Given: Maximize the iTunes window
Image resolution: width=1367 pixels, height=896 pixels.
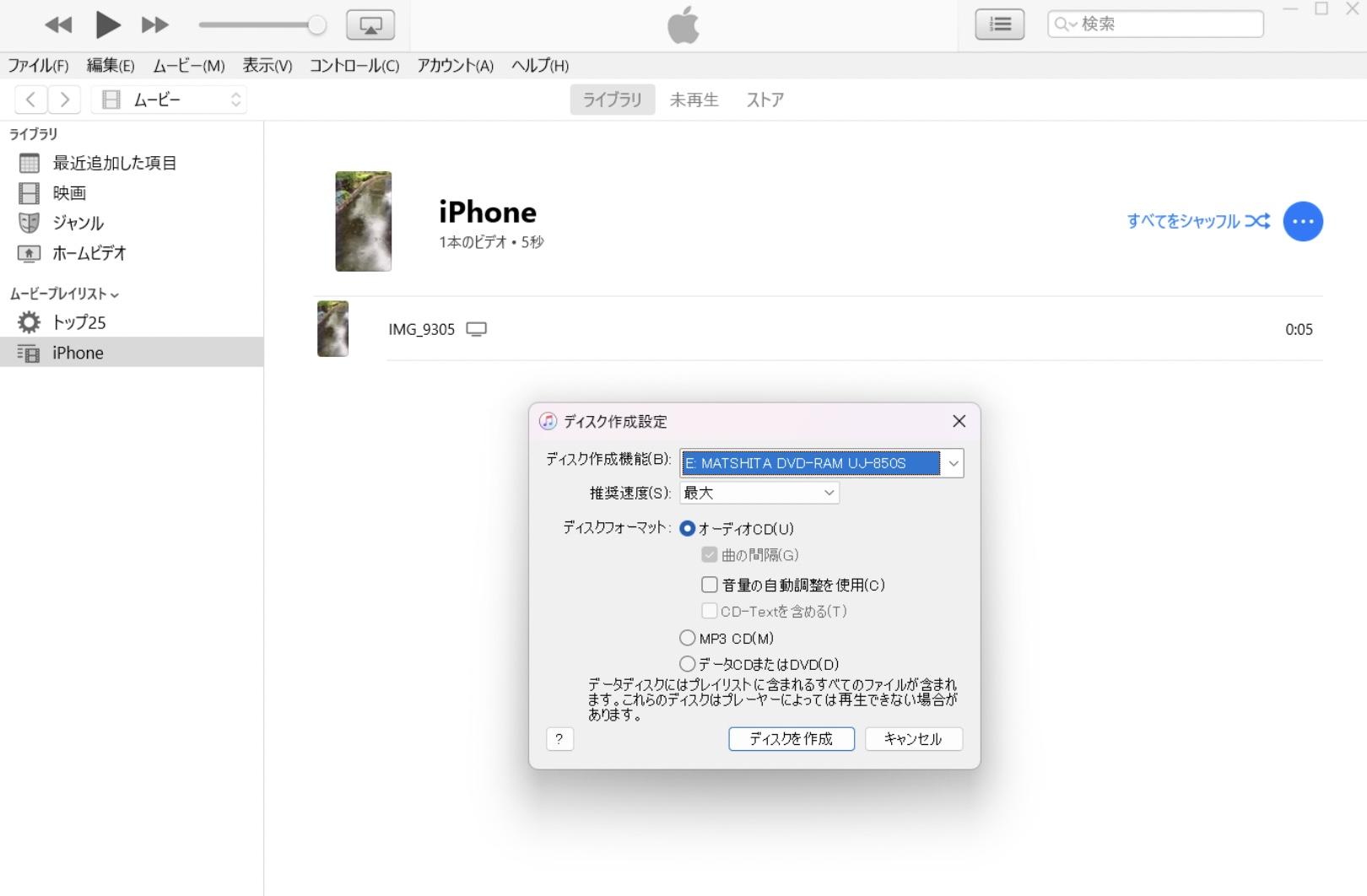Looking at the screenshot, I should click(1321, 8).
